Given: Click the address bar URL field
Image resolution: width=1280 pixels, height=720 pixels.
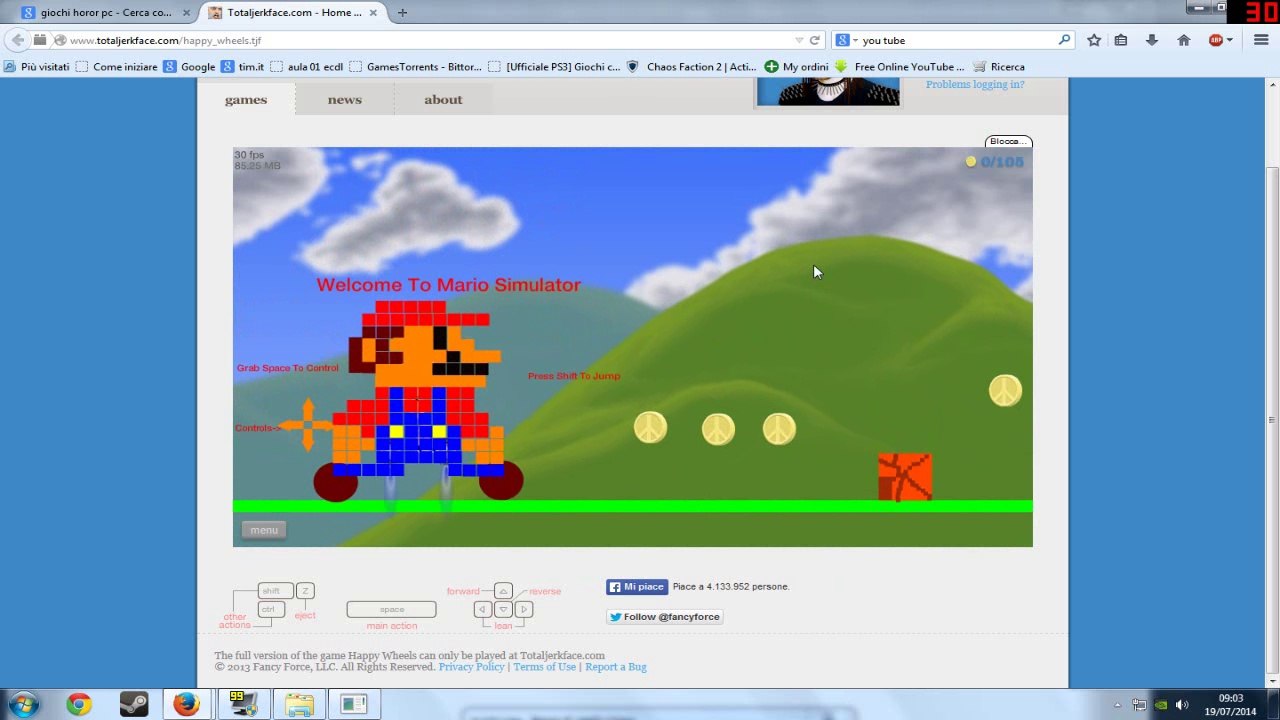Looking at the screenshot, I should coord(430,40).
